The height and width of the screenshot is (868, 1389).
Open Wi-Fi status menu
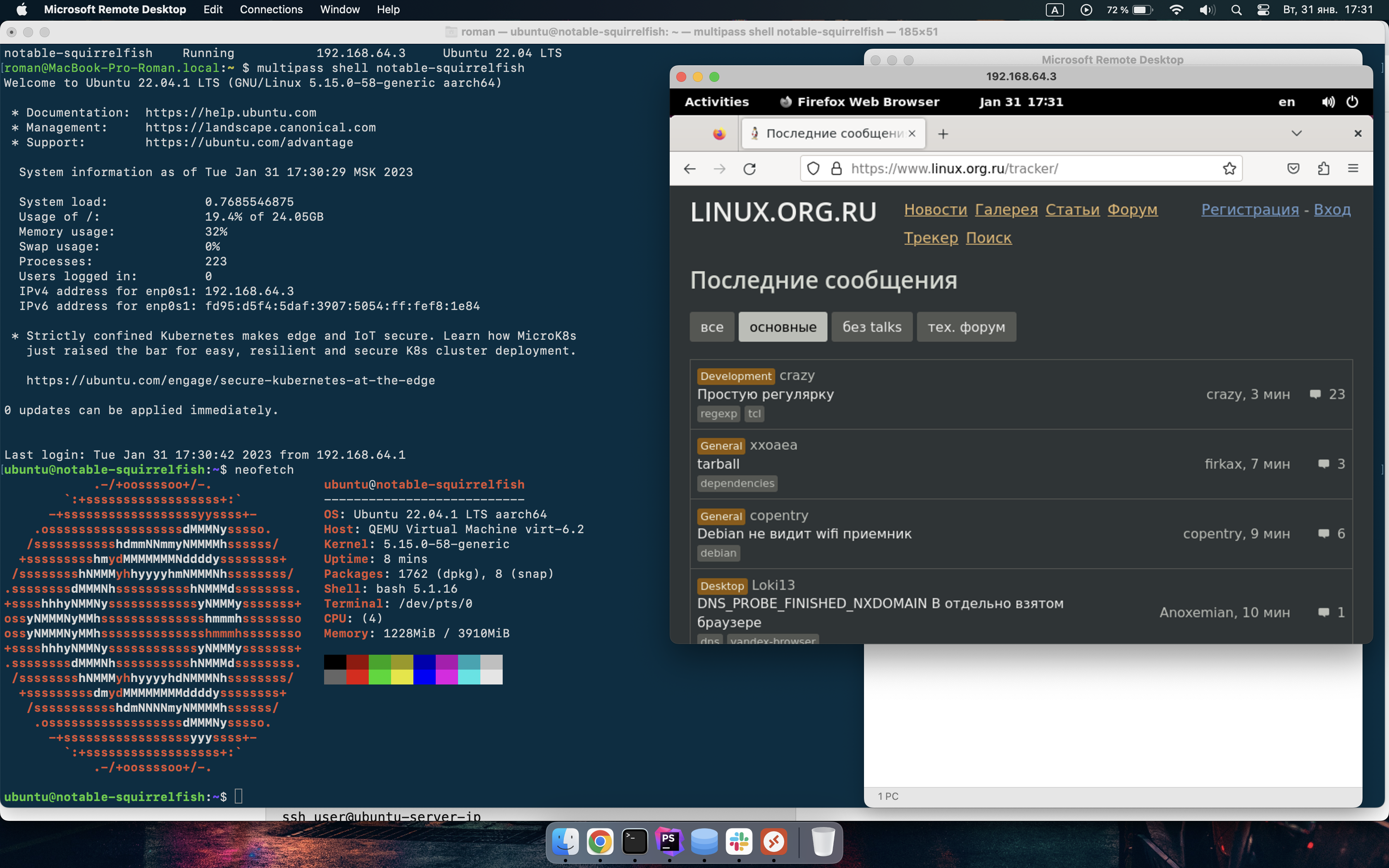(x=1176, y=10)
